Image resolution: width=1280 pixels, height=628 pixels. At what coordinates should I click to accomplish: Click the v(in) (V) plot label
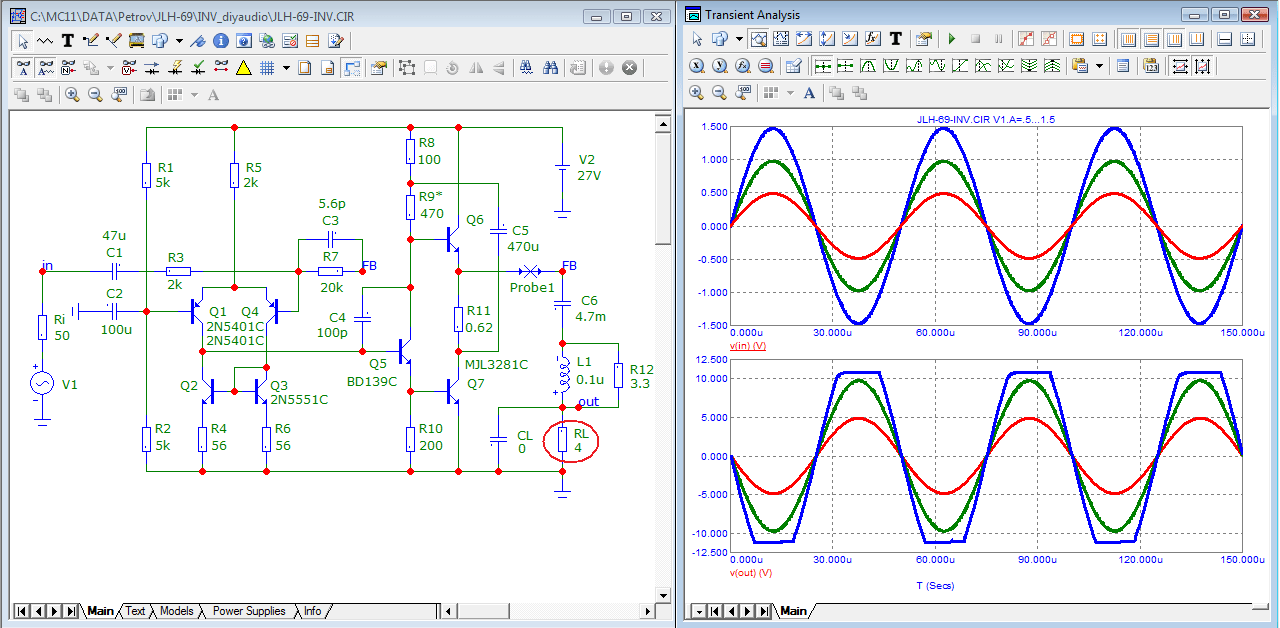point(748,346)
